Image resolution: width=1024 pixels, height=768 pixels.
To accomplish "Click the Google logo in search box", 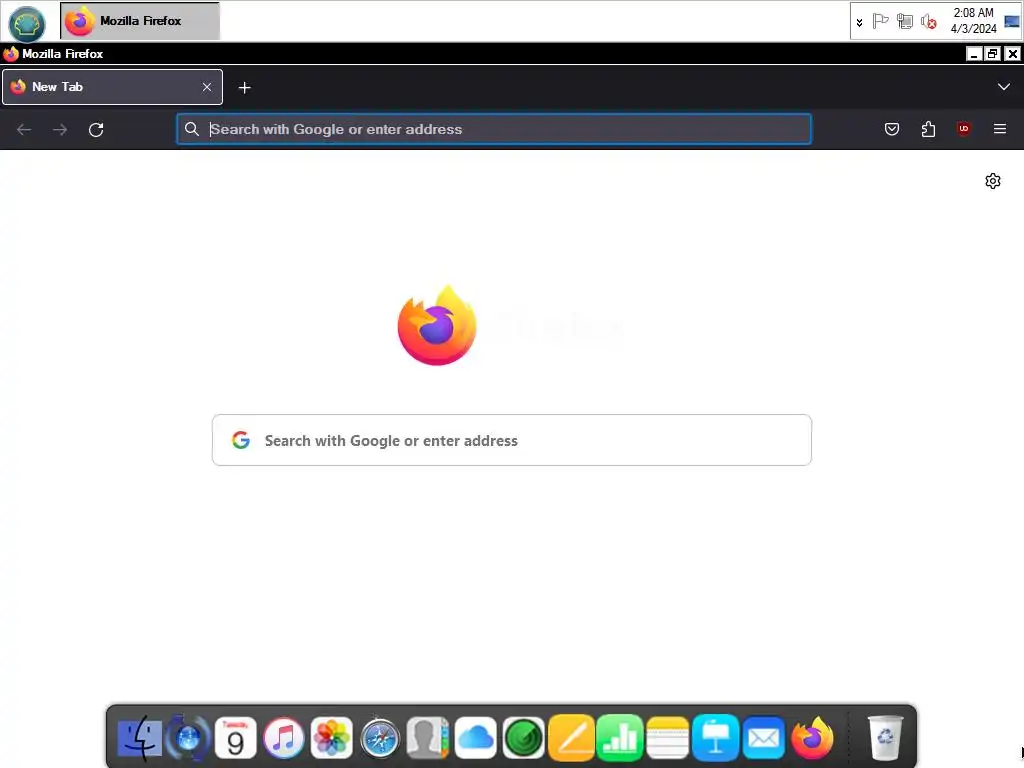I will tap(241, 440).
